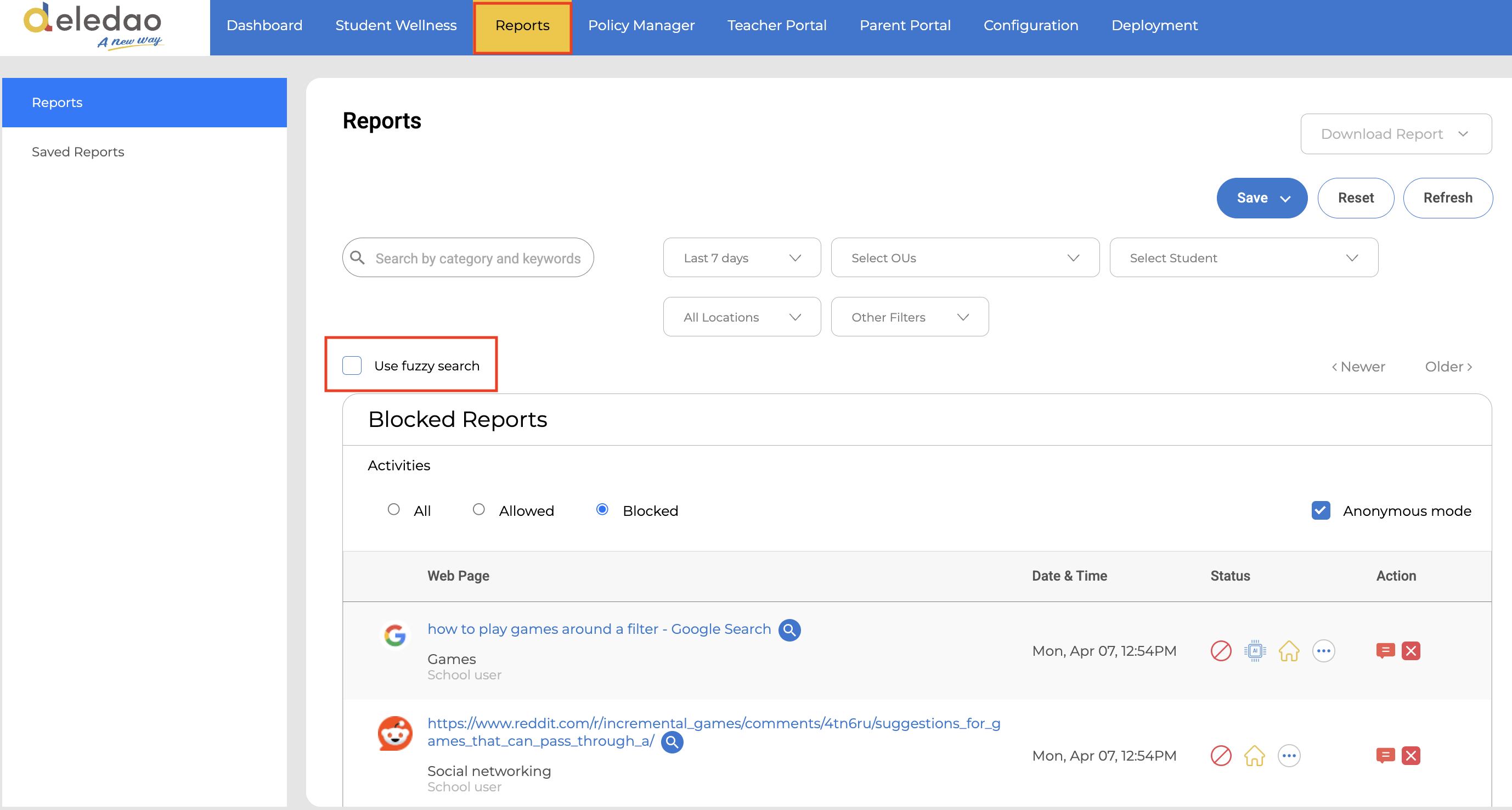Image resolution: width=1512 pixels, height=810 pixels.
Task: Click the Web Page column header
Action: pyautogui.click(x=459, y=576)
